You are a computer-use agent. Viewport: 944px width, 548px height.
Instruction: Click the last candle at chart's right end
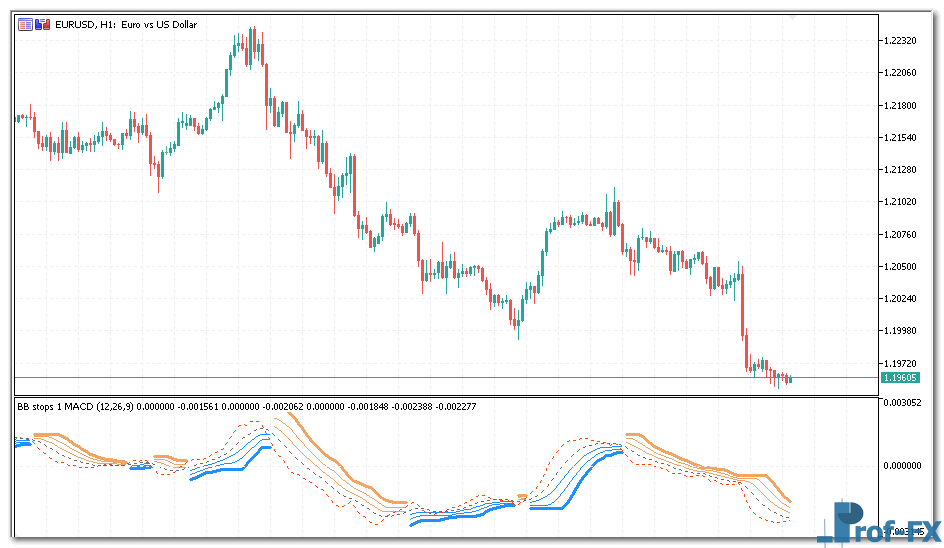pyautogui.click(x=789, y=378)
